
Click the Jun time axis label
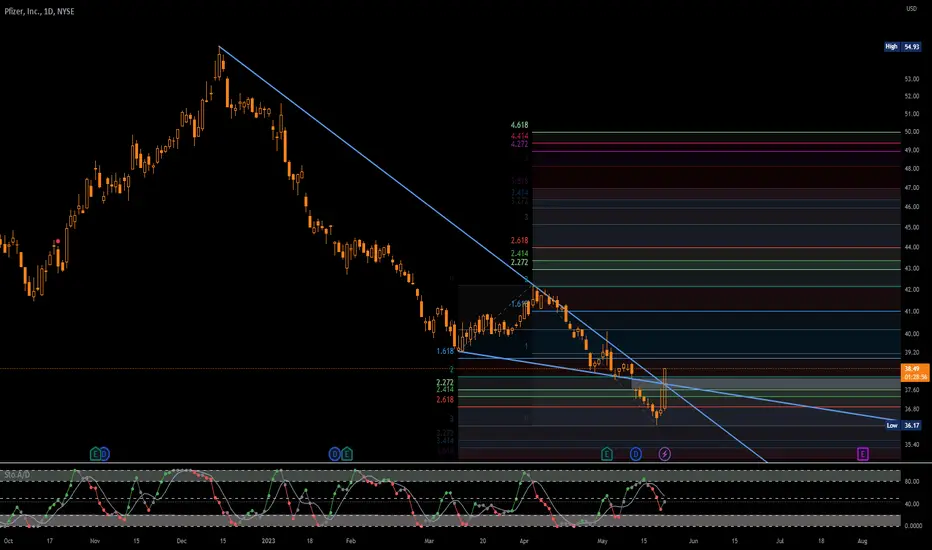click(x=693, y=541)
